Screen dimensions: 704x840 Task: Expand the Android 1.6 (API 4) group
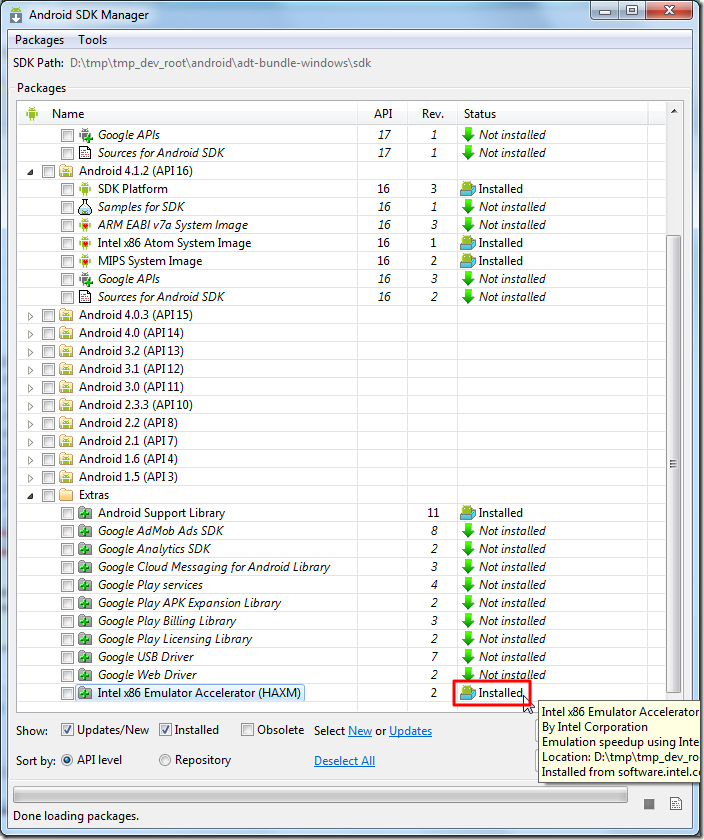[31, 460]
